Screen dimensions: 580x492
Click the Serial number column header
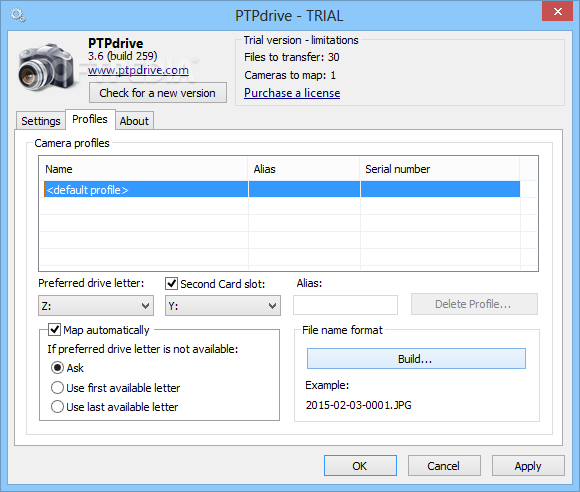tap(440, 169)
